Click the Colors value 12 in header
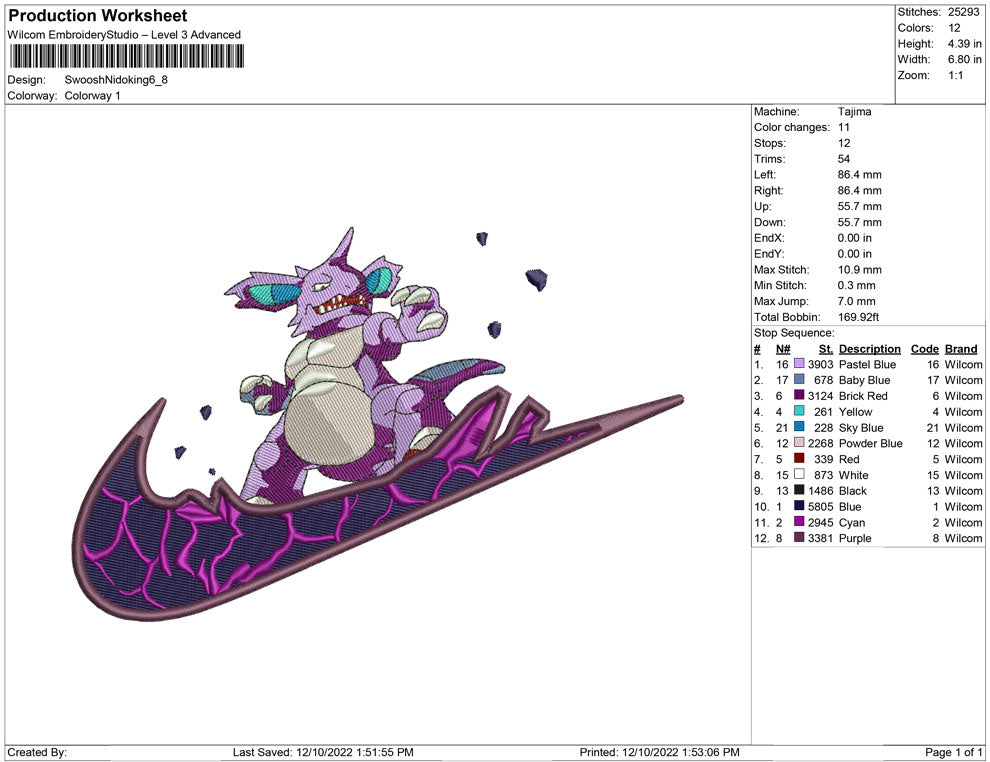 coord(954,28)
